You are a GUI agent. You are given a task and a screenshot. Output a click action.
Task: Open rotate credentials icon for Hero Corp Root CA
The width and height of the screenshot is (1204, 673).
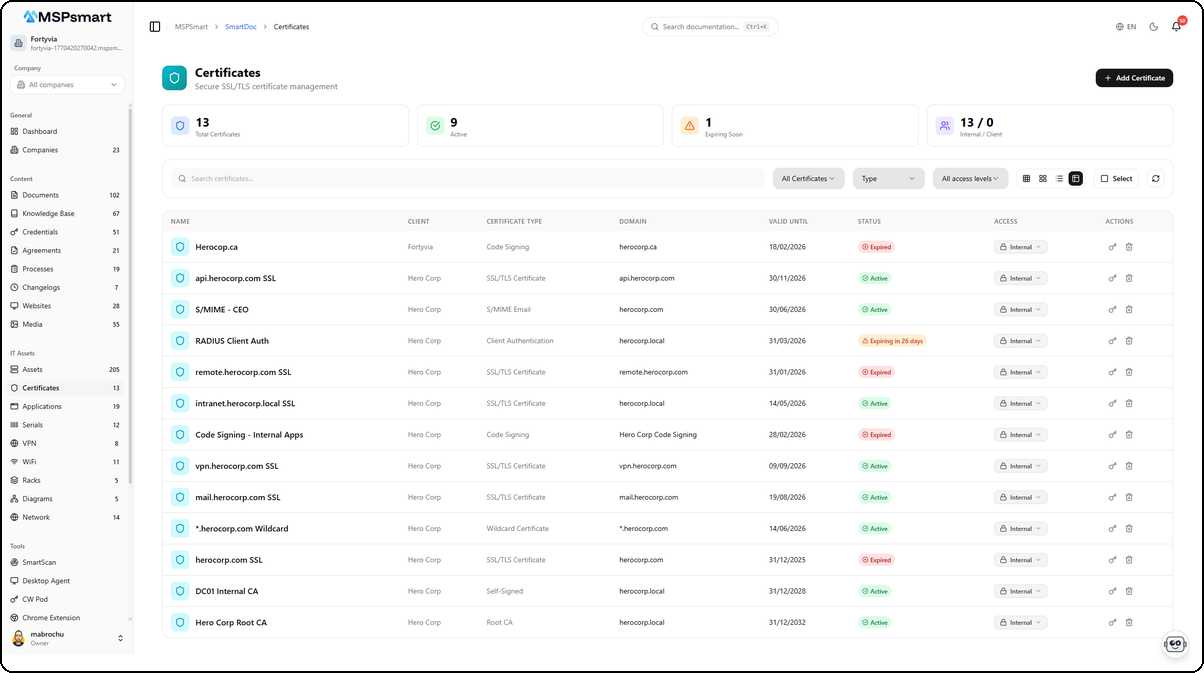1112,621
